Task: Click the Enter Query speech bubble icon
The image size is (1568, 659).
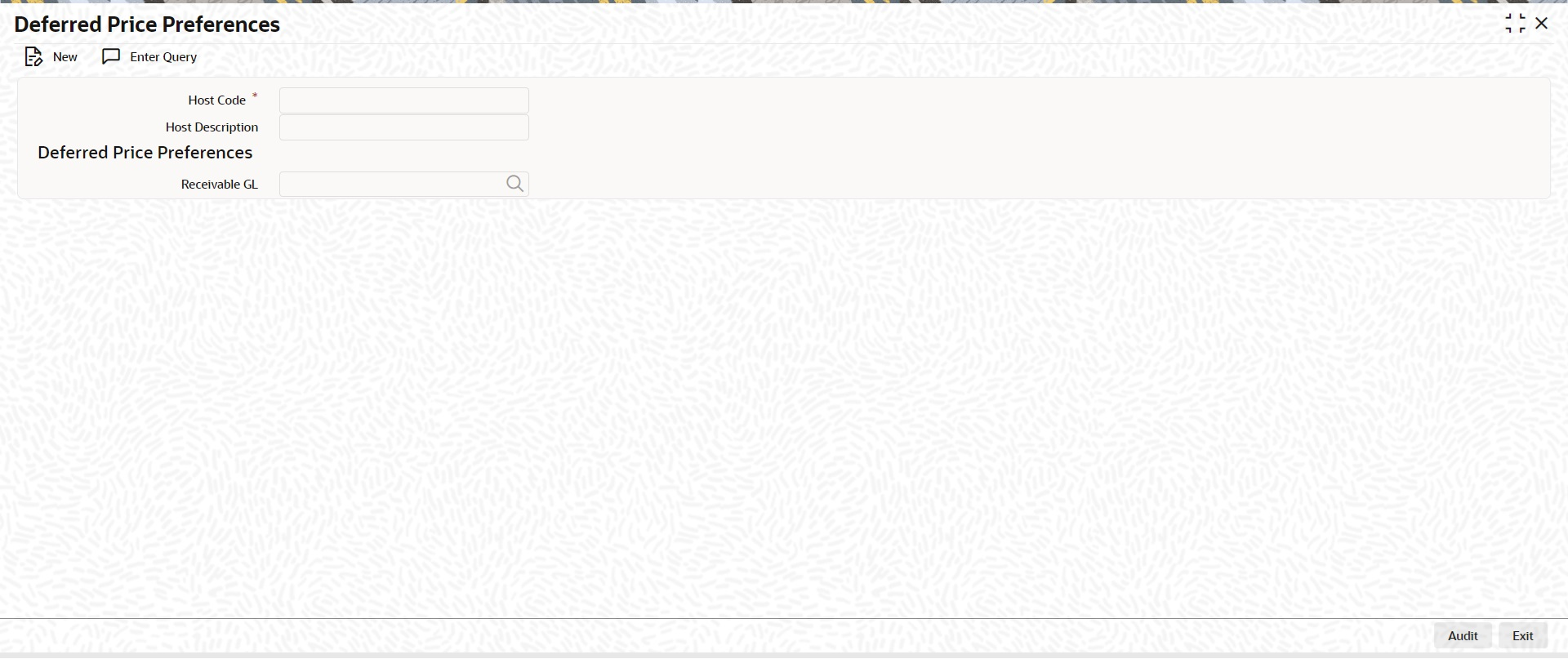Action: pyautogui.click(x=111, y=57)
